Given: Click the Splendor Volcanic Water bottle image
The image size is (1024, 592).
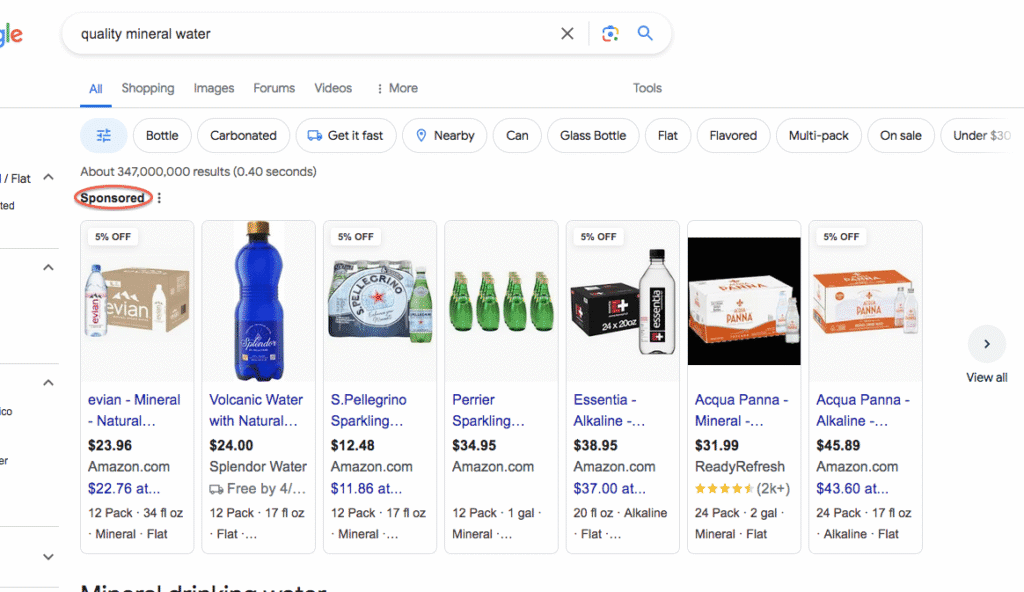Looking at the screenshot, I should 258,300.
